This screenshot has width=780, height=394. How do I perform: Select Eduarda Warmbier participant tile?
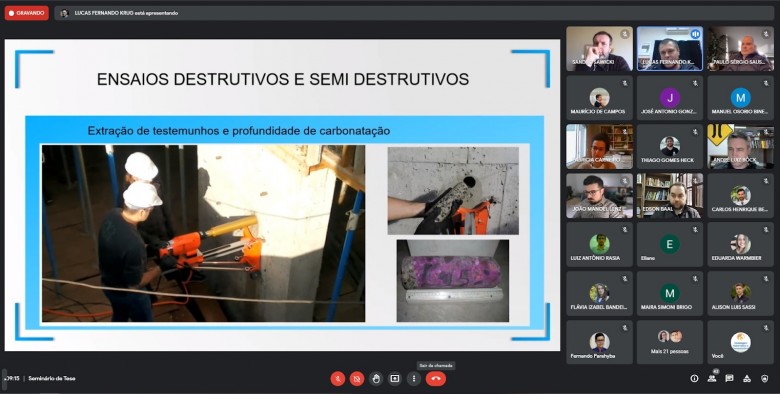click(x=740, y=244)
